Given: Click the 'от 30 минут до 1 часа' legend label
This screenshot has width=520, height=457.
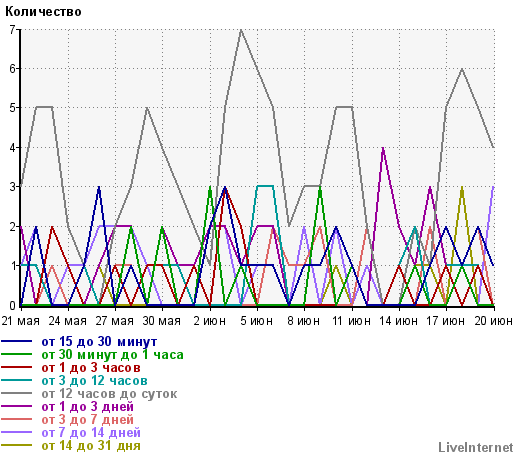Looking at the screenshot, I should click(112, 355).
